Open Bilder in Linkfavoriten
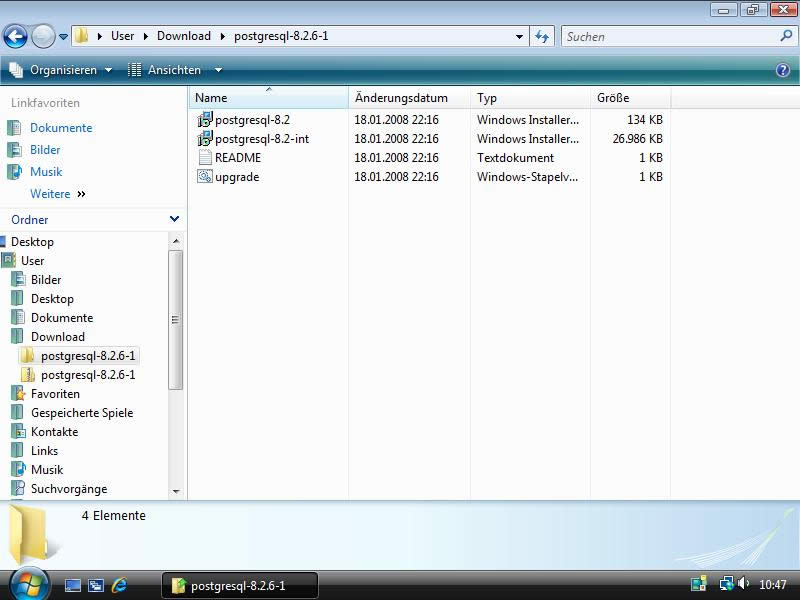The image size is (800, 600). pos(45,150)
